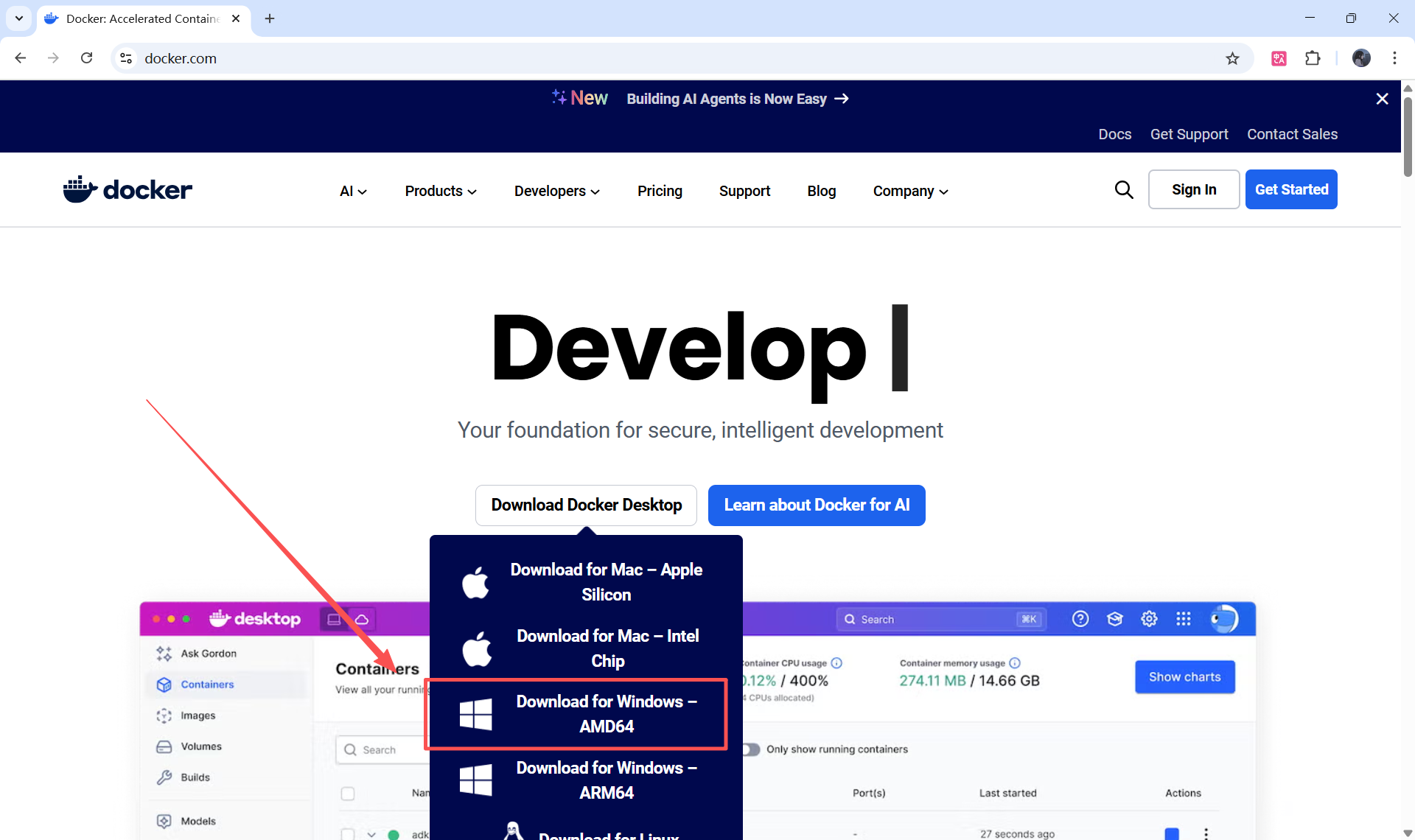
Task: Click Show charts in desktop preview
Action: coord(1184,676)
